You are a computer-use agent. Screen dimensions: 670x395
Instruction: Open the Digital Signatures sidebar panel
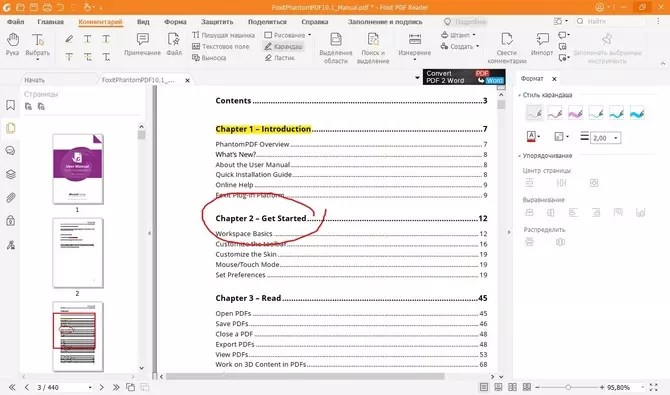click(x=11, y=245)
